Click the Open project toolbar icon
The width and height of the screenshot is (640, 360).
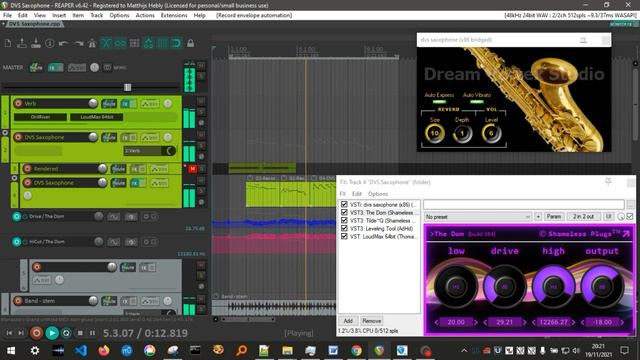tap(22, 43)
